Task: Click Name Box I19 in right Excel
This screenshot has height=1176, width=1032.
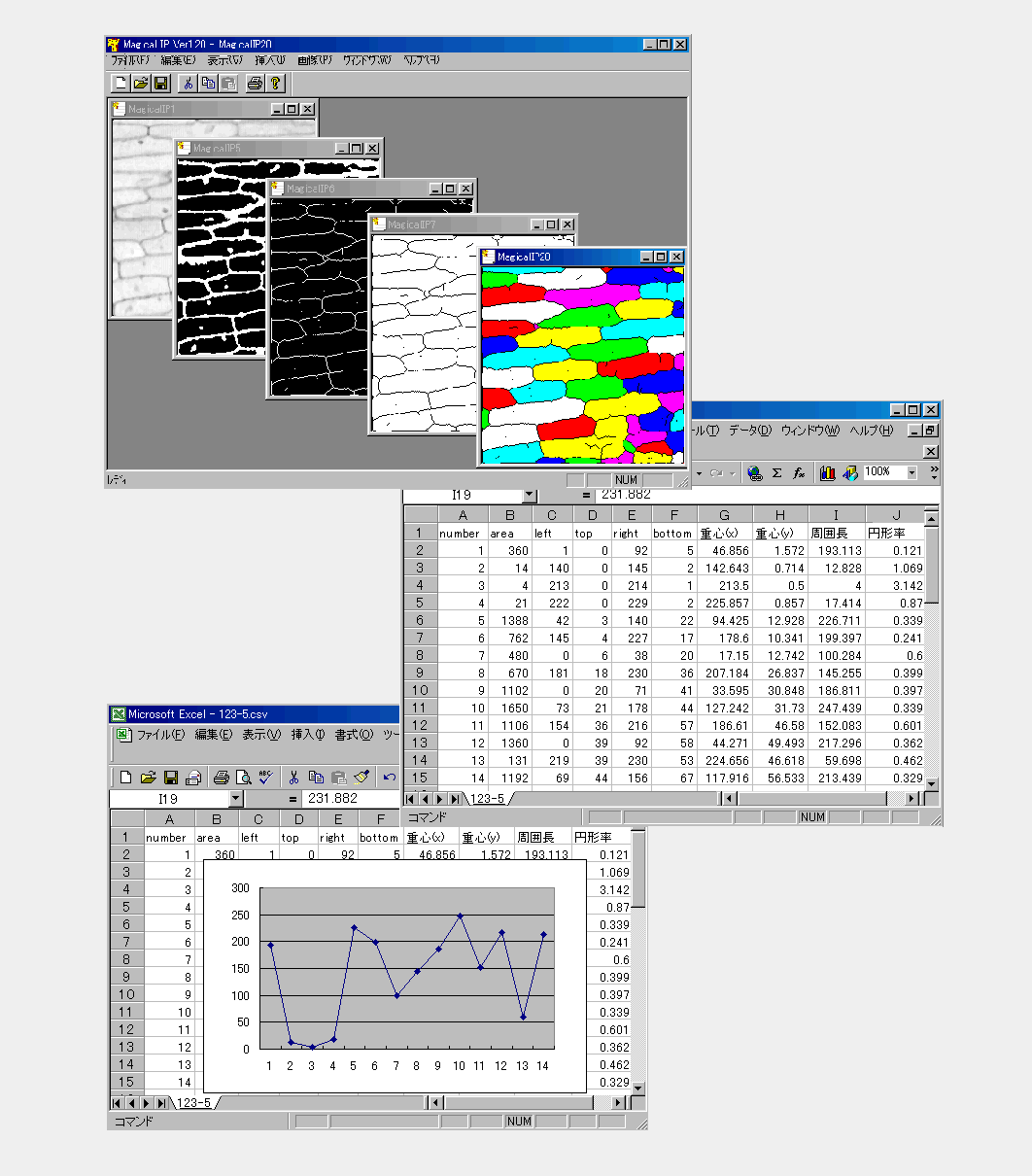Action: pyautogui.click(x=463, y=495)
